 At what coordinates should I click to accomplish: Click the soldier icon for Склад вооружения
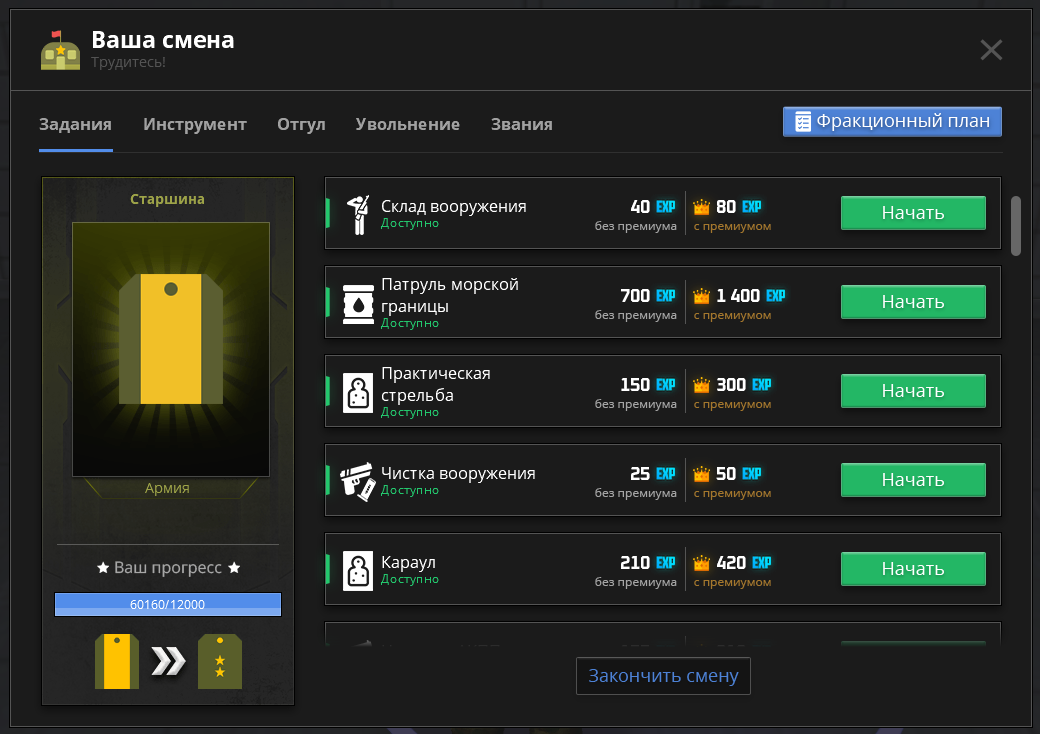point(358,214)
